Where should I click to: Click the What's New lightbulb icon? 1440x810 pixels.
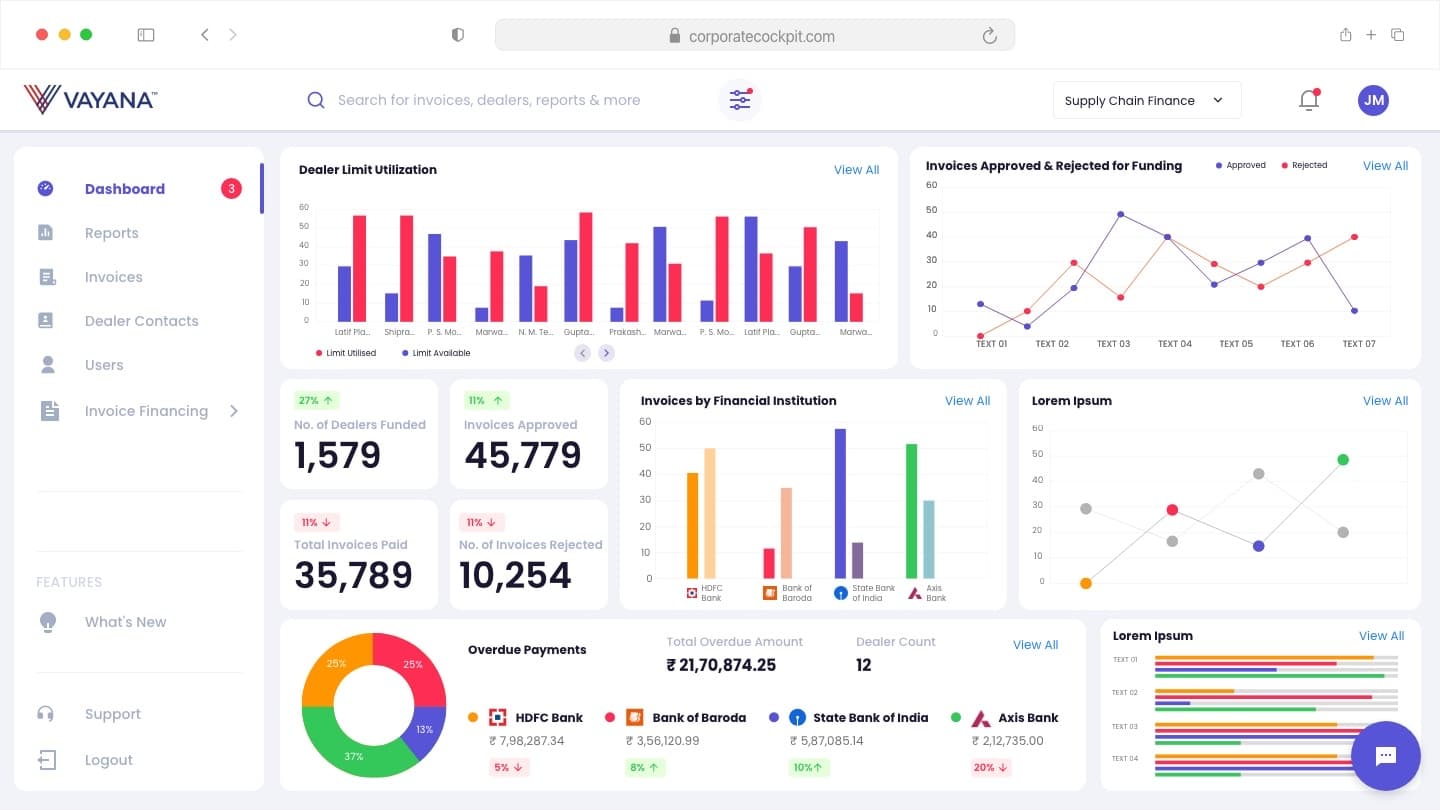pos(47,622)
